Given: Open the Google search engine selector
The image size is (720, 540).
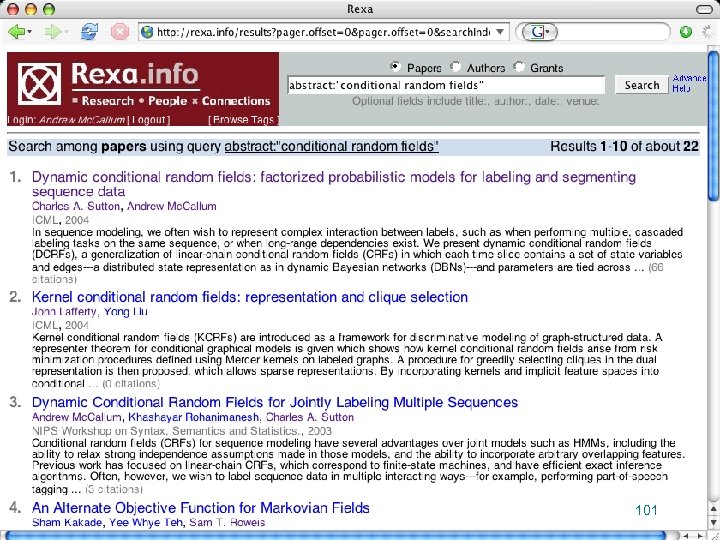Looking at the screenshot, I should pos(540,32).
